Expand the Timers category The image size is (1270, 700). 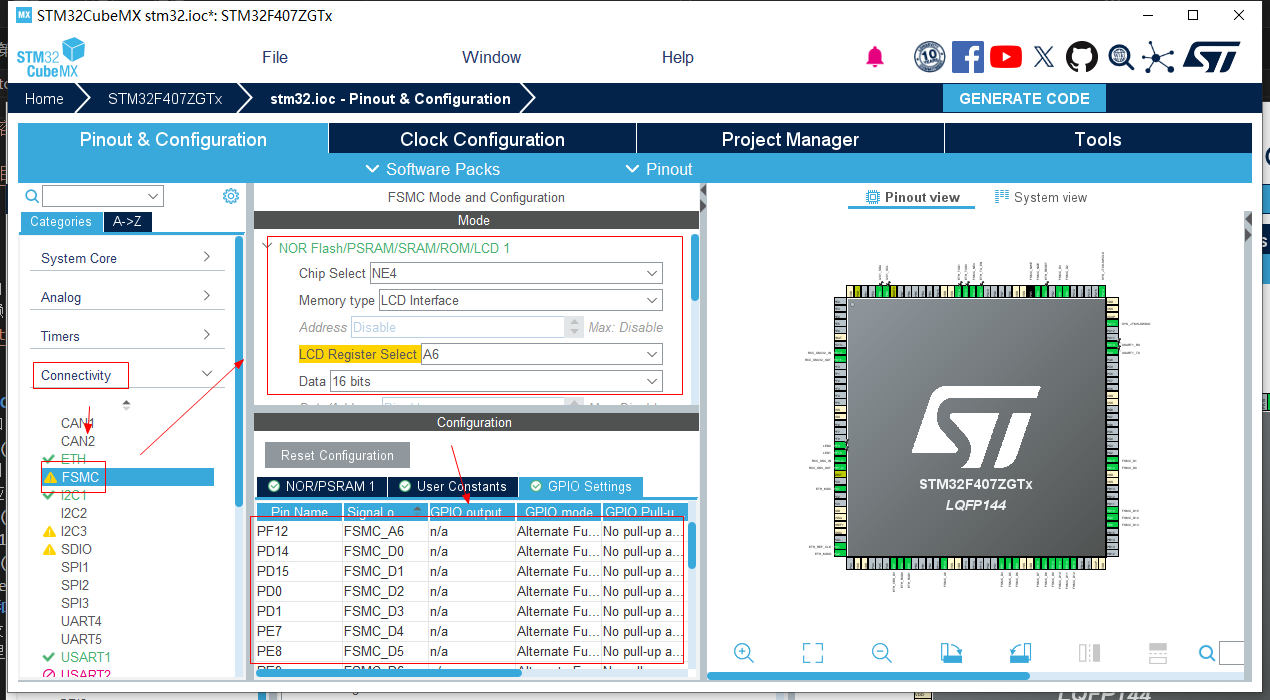[125, 336]
